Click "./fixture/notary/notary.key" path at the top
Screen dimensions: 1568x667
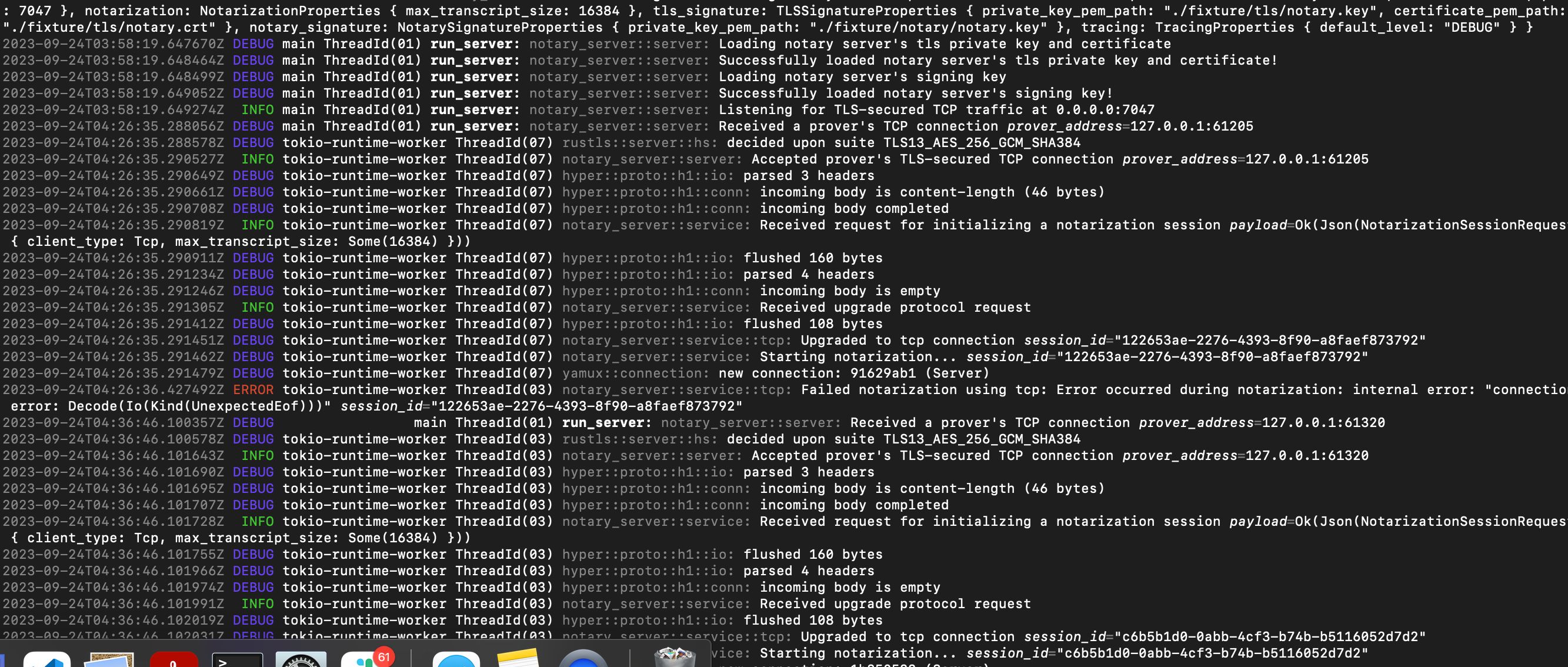[x=928, y=28]
